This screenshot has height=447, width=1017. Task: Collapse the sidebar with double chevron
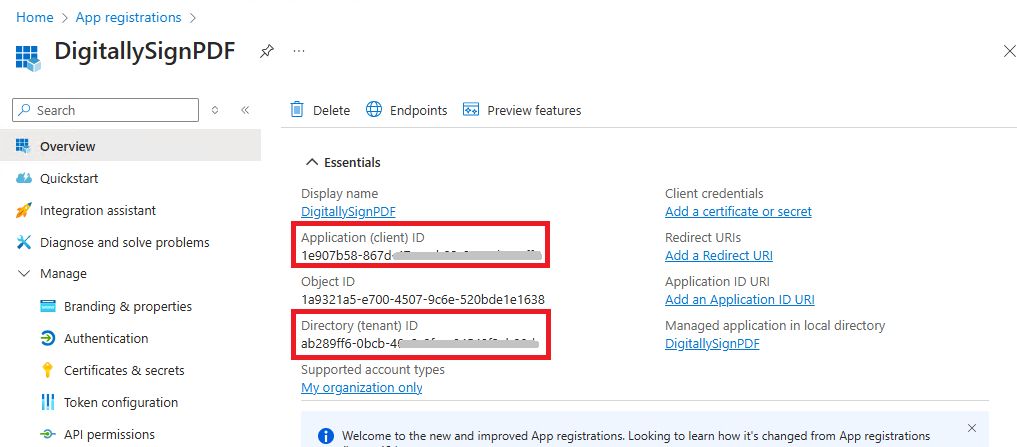coord(245,110)
